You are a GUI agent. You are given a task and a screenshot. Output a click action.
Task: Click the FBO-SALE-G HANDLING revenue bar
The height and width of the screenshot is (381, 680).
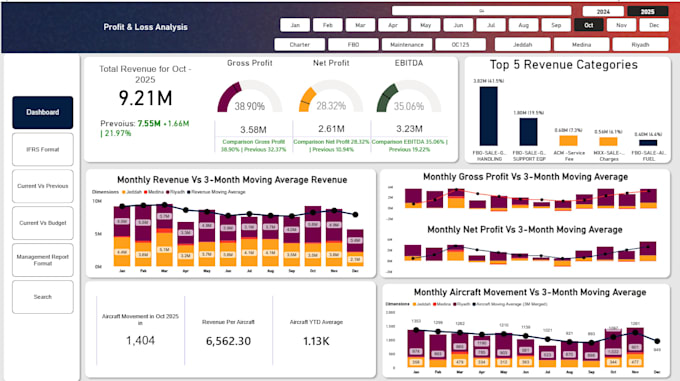[x=489, y=116]
